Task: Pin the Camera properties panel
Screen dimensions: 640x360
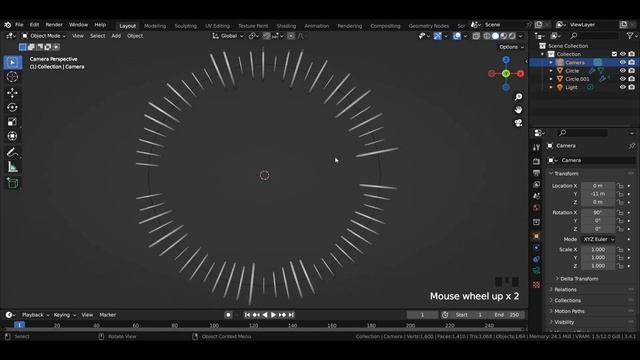Action: [x=632, y=146]
